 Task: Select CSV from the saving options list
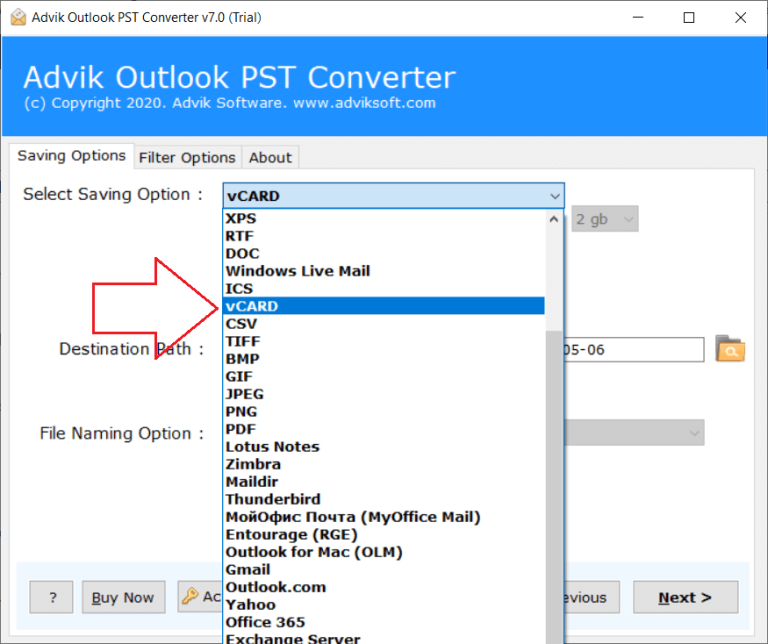pos(242,324)
